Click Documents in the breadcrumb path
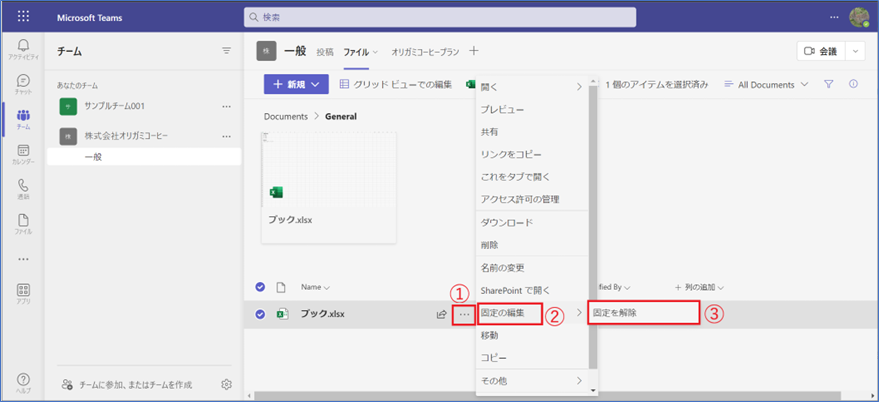The width and height of the screenshot is (879, 402). [x=285, y=116]
